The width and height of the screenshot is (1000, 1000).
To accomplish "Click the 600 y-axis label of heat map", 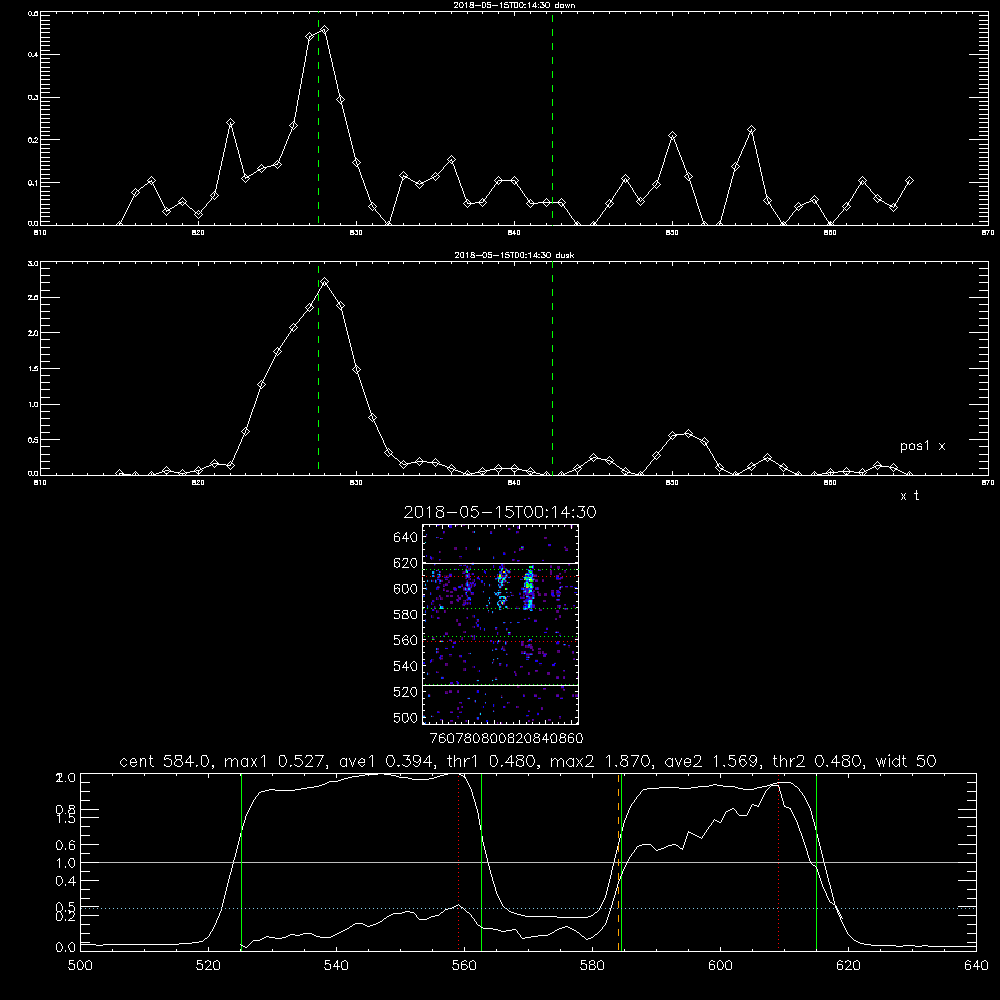I will (406, 589).
